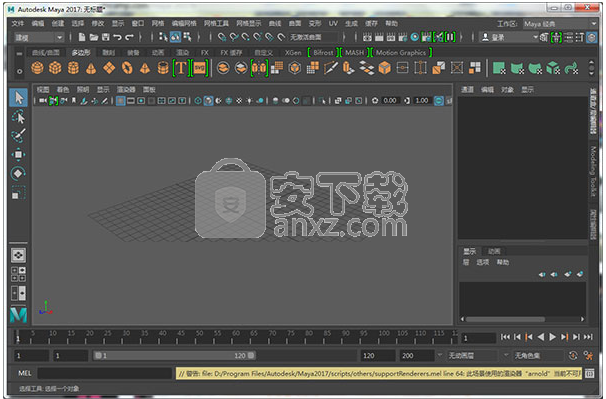This screenshot has width=606, height=399.
Task: Switch to the Bifrost shelf tab
Action: tap(323, 53)
